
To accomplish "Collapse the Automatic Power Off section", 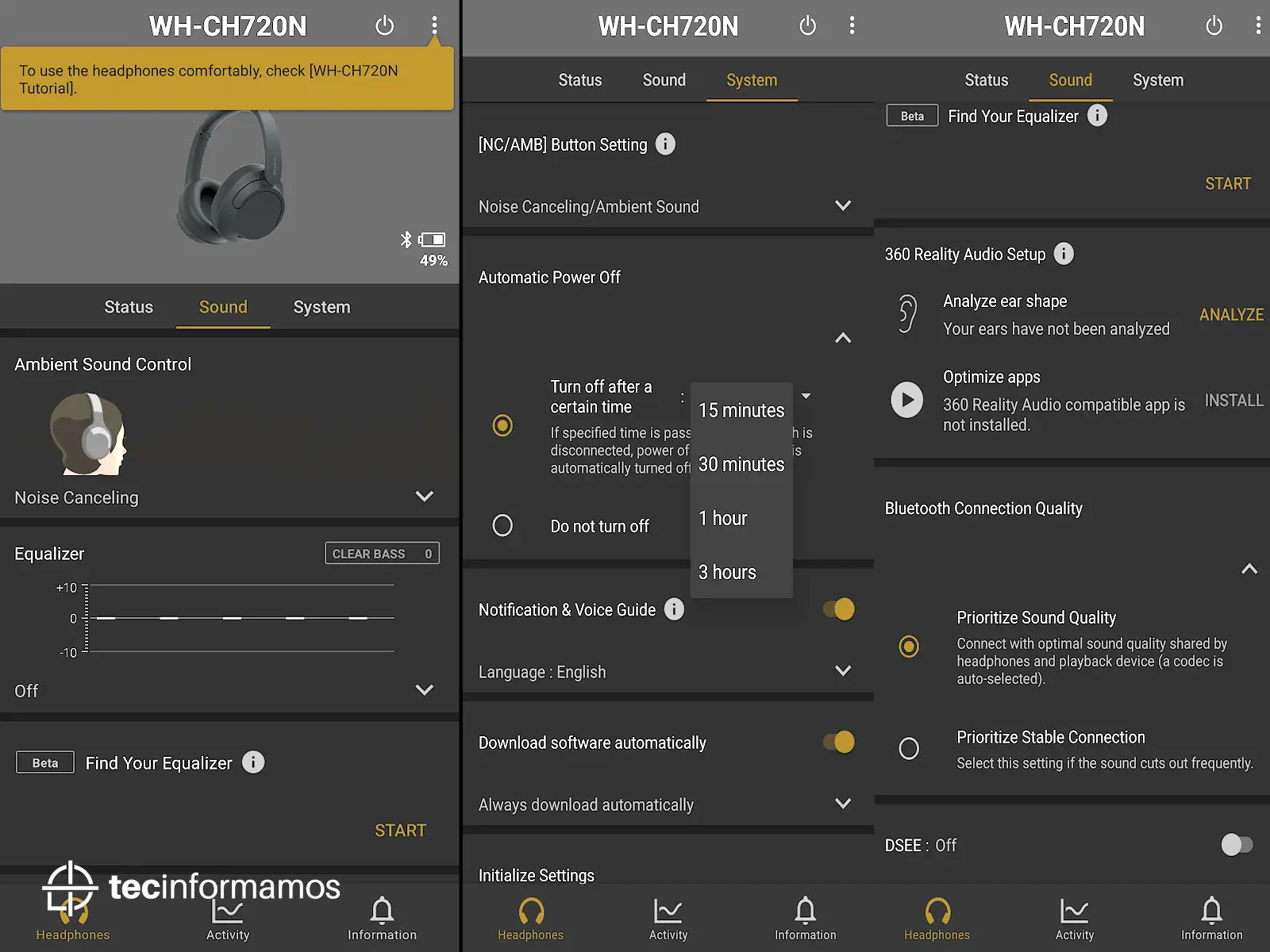I will (x=843, y=338).
